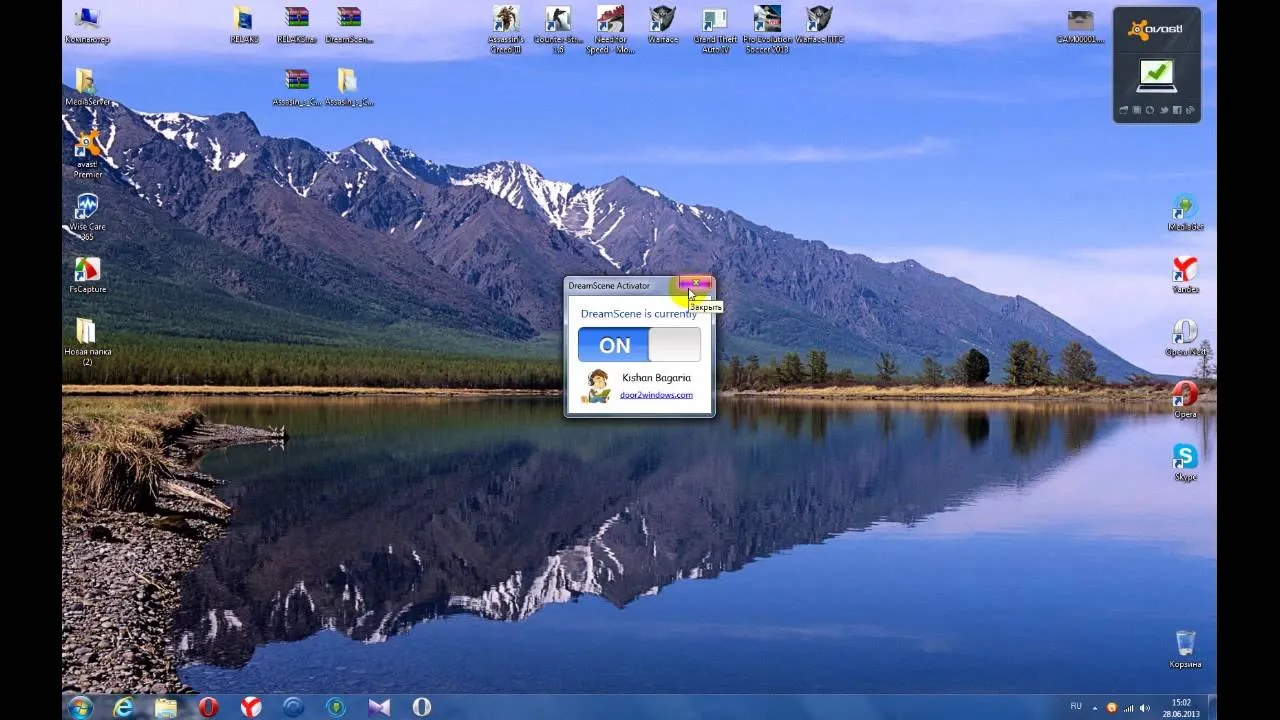The width and height of the screenshot is (1280, 720).
Task: Launch red Opera from the taskbar
Action: click(208, 707)
